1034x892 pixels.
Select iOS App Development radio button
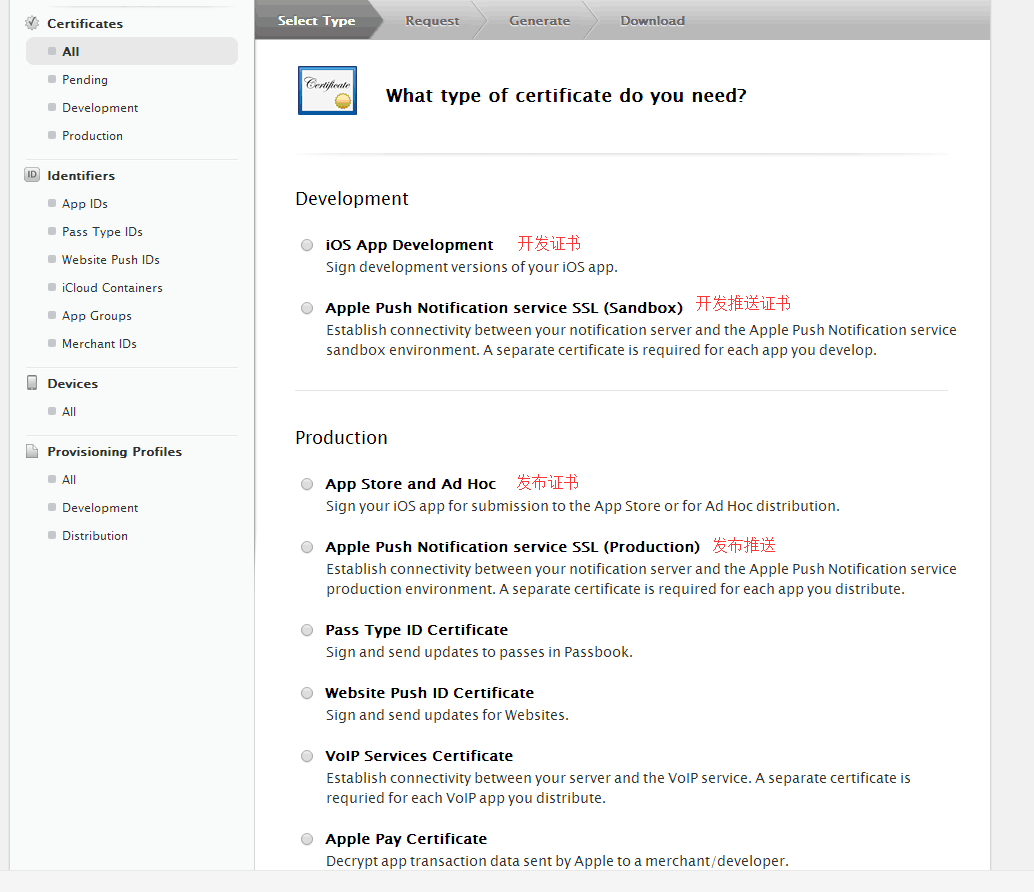click(x=307, y=245)
